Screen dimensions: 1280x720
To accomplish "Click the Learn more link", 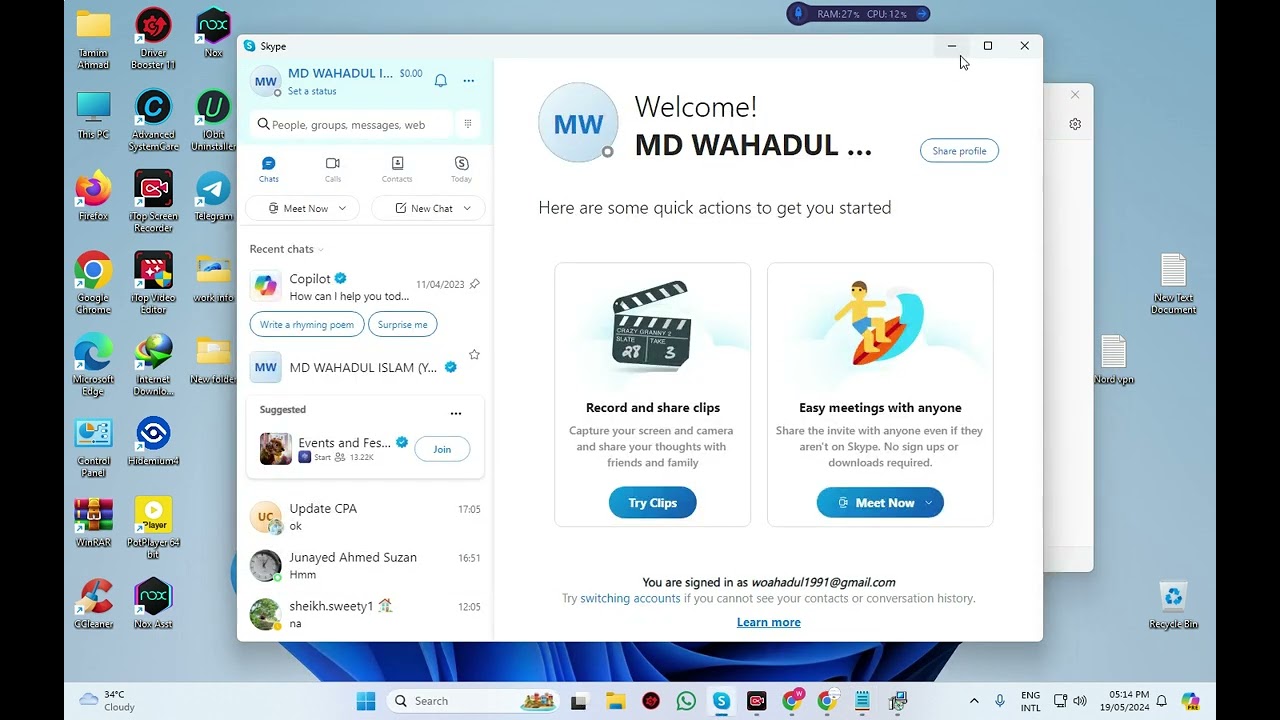I will click(769, 622).
